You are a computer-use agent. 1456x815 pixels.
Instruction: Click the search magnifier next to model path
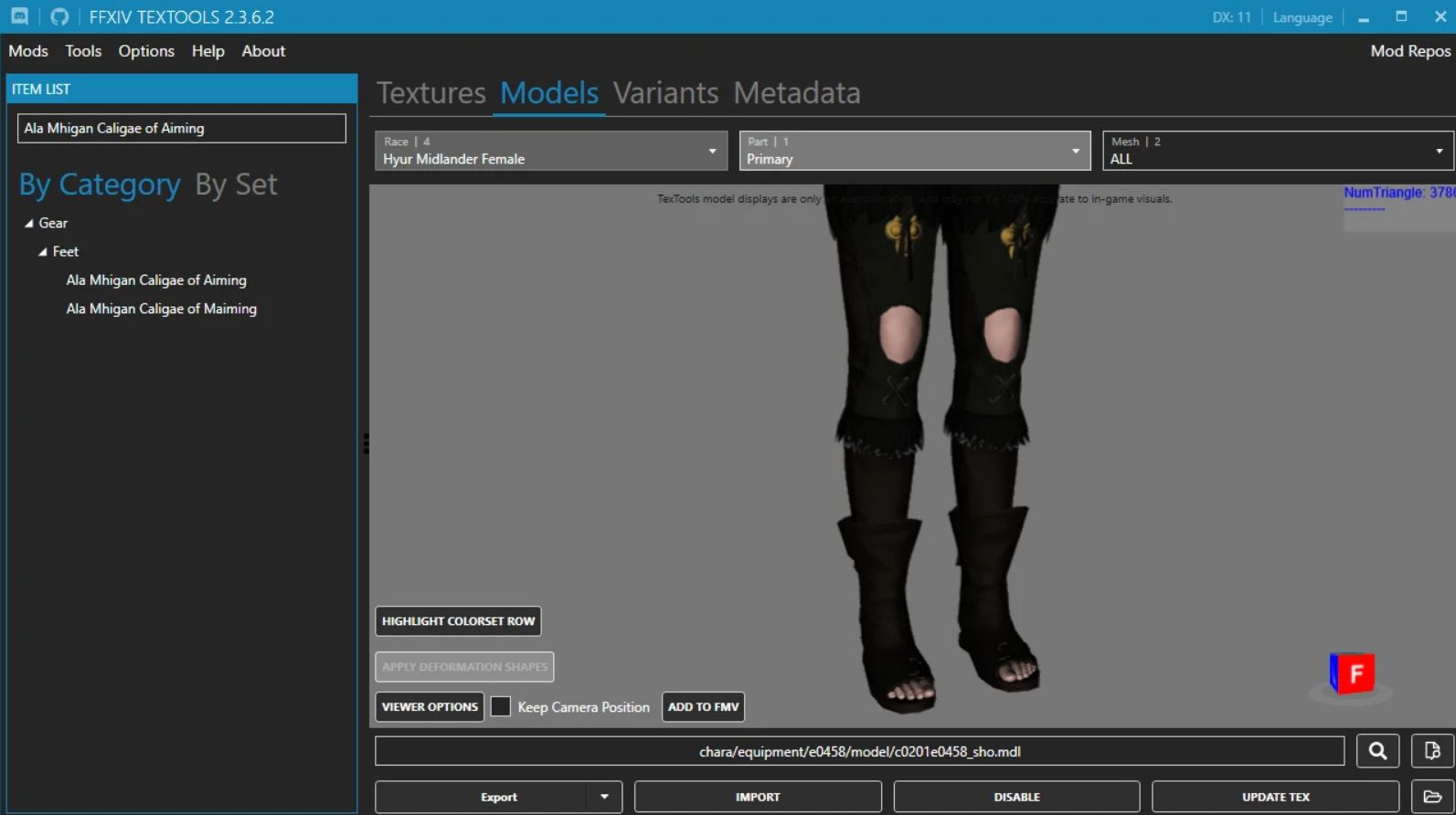coord(1377,751)
